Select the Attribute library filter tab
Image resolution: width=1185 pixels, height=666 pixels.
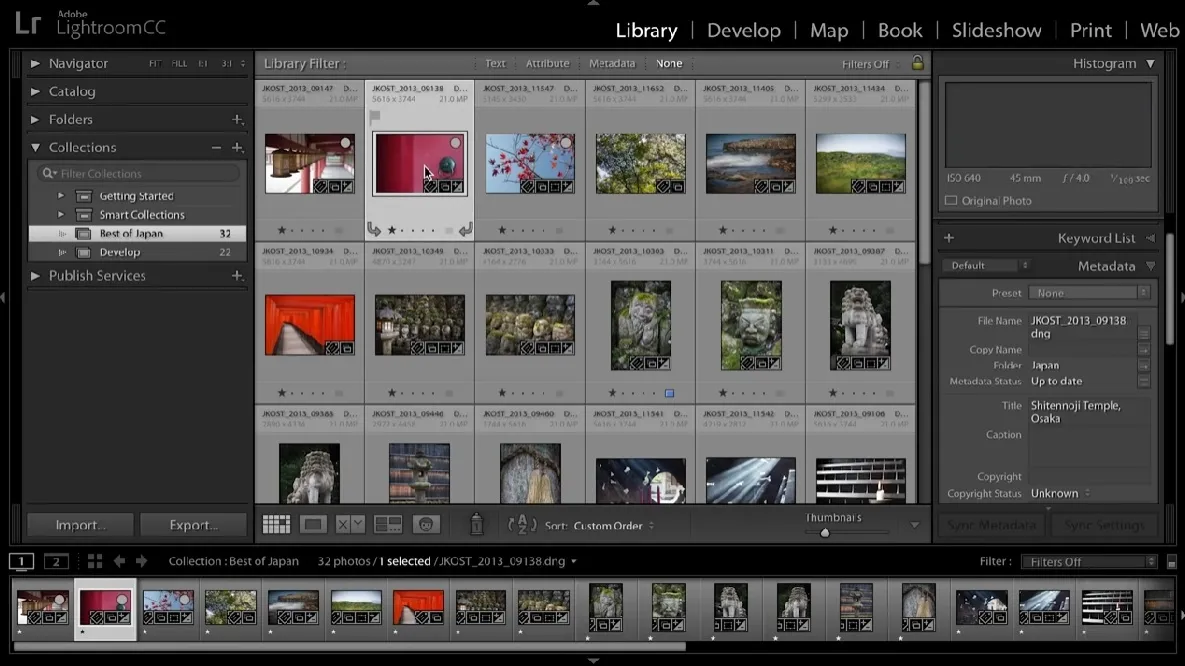[x=547, y=64]
